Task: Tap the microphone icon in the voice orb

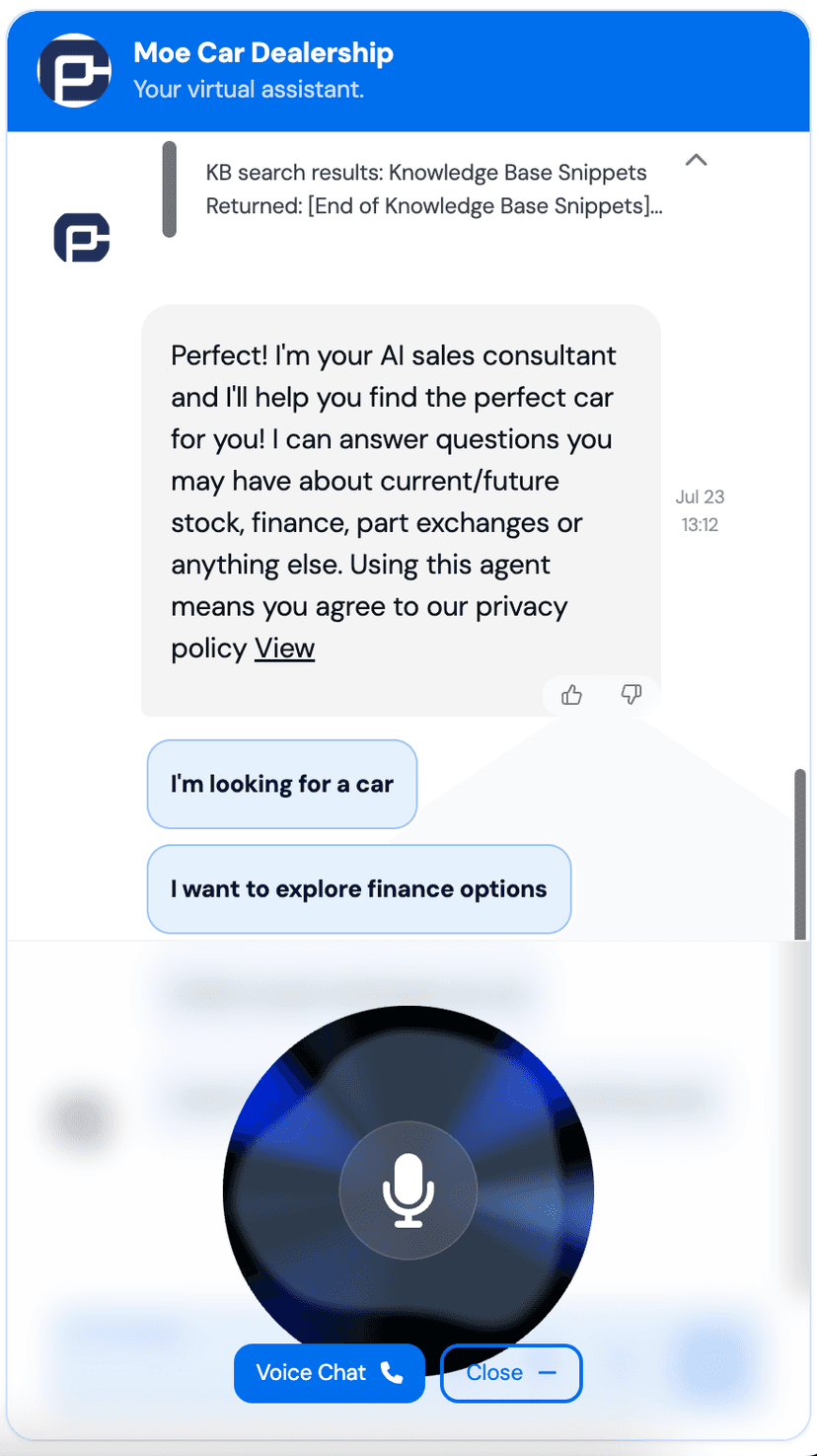Action: [408, 1190]
